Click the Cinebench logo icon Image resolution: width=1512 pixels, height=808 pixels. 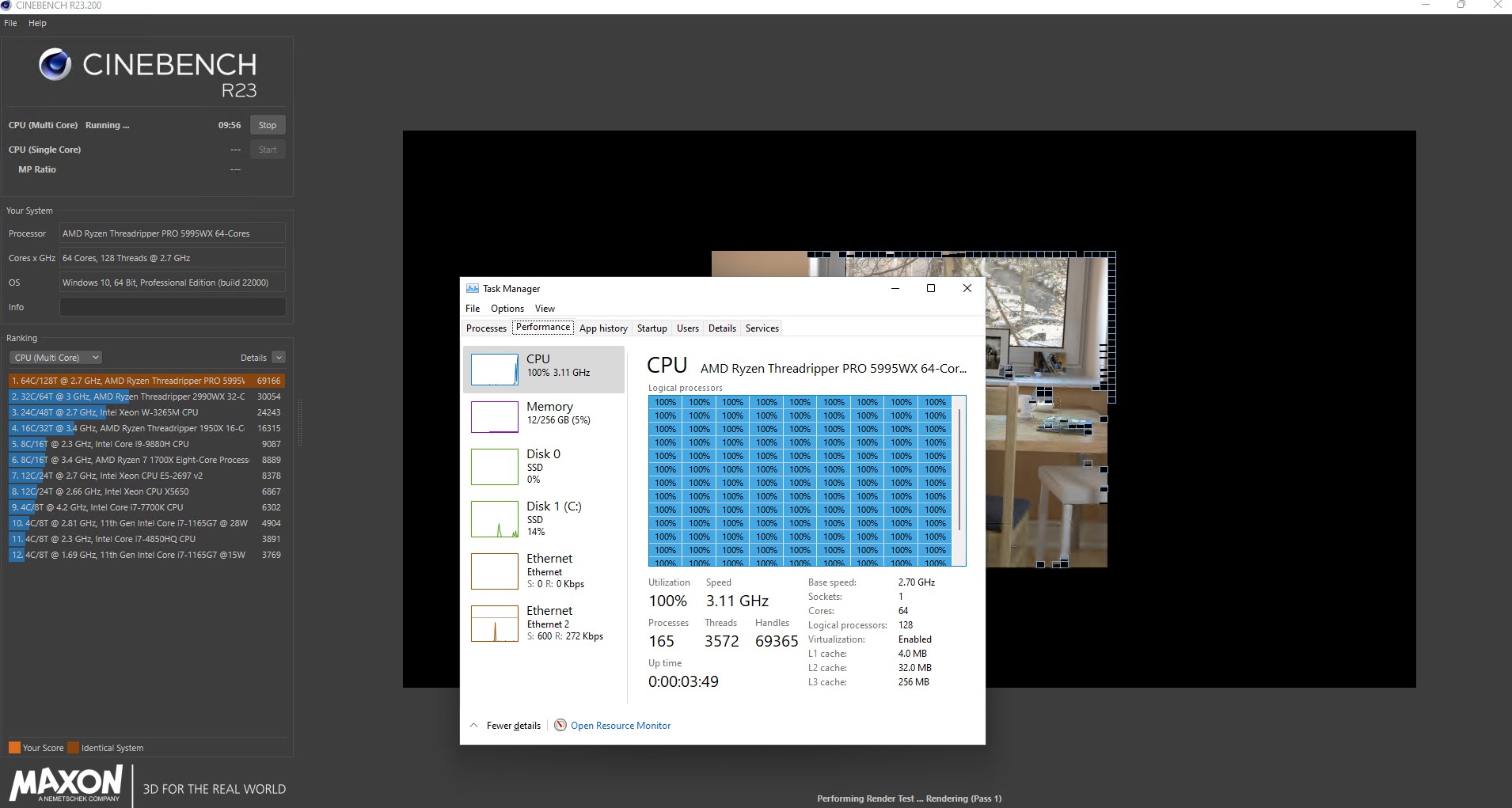coord(55,64)
